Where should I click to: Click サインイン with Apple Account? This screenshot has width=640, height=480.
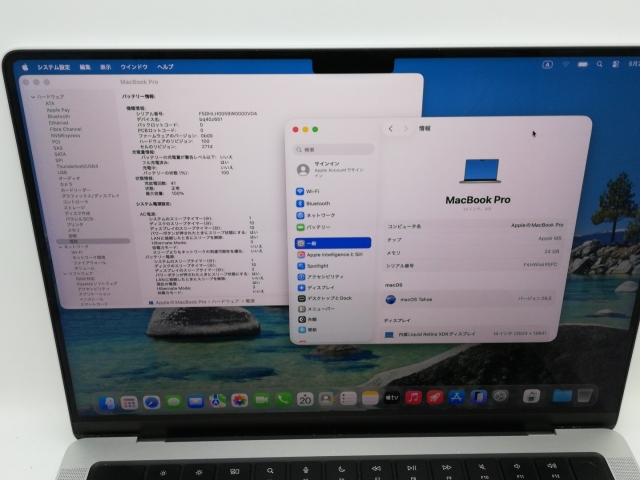(x=331, y=169)
